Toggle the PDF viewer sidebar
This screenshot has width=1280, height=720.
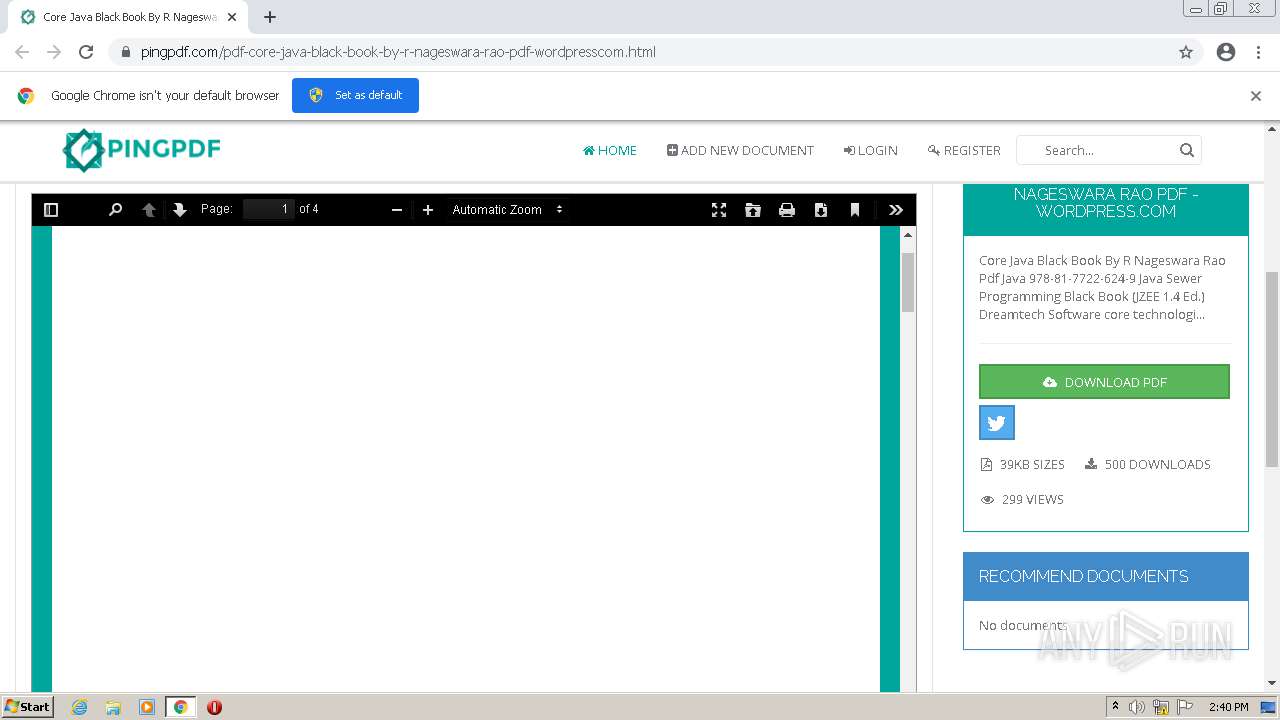(51, 210)
